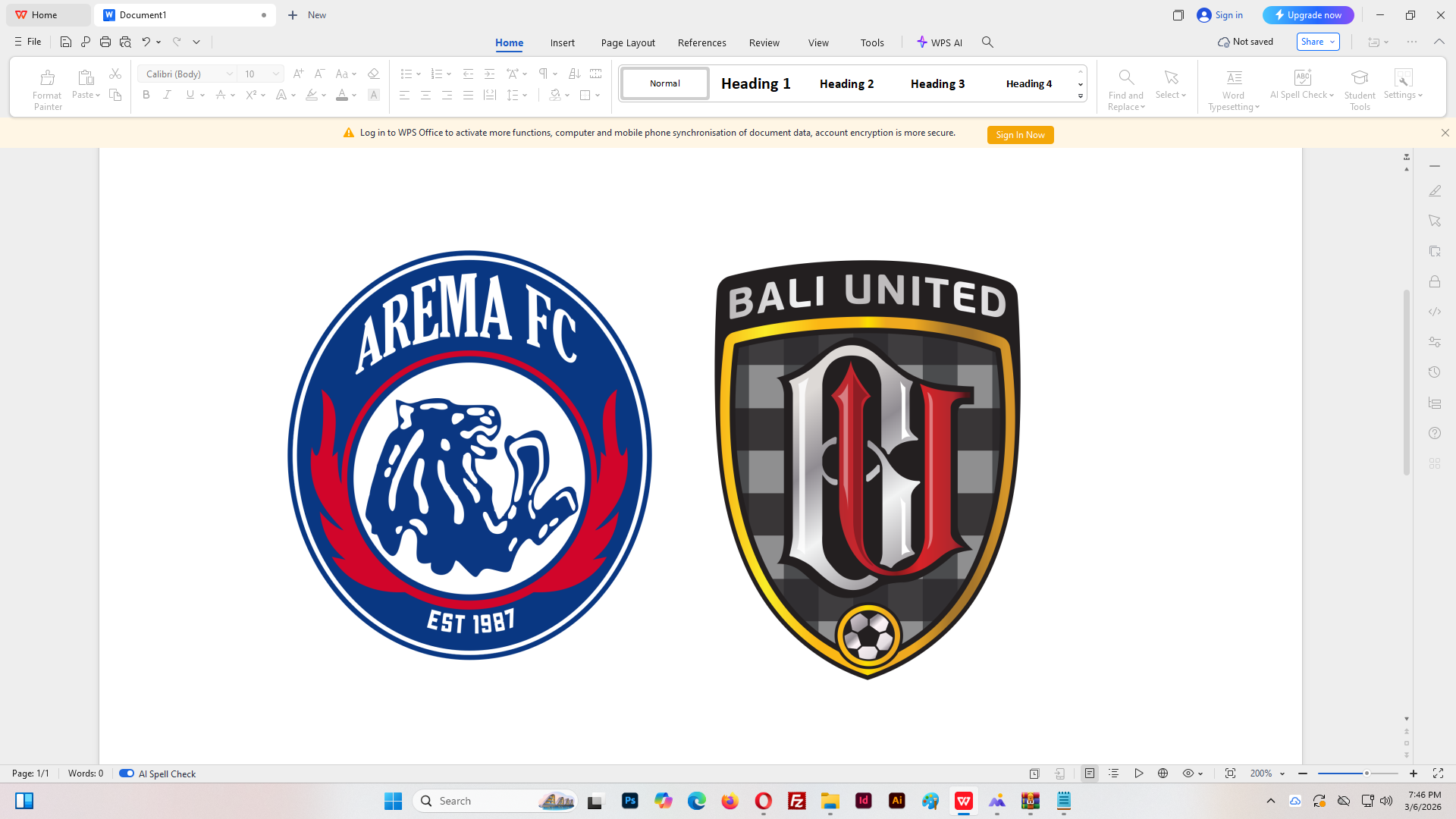This screenshot has height=819, width=1456.
Task: Toggle AI Spell Check switch in status bar
Action: [127, 773]
